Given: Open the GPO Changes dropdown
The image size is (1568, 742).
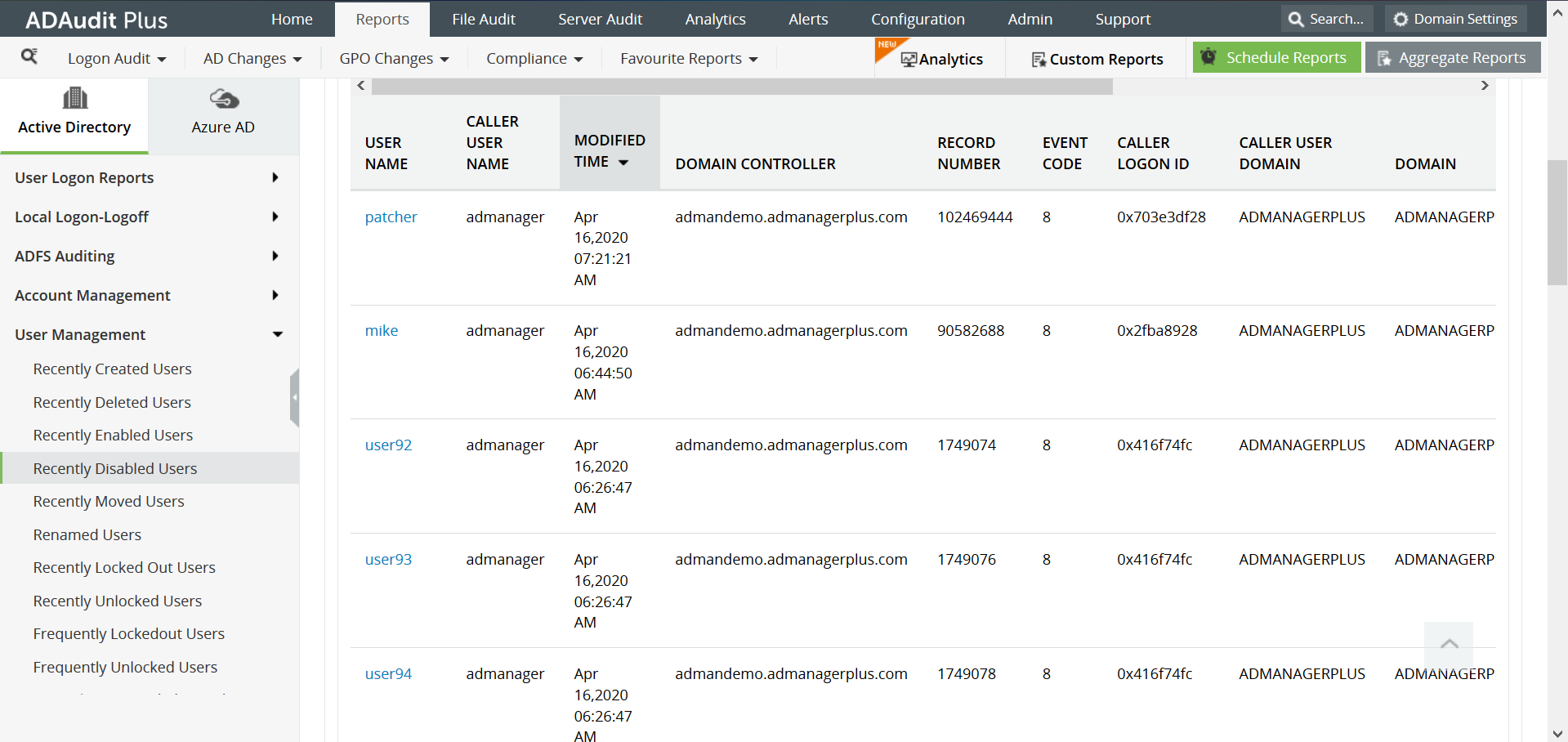Looking at the screenshot, I should coord(393,58).
